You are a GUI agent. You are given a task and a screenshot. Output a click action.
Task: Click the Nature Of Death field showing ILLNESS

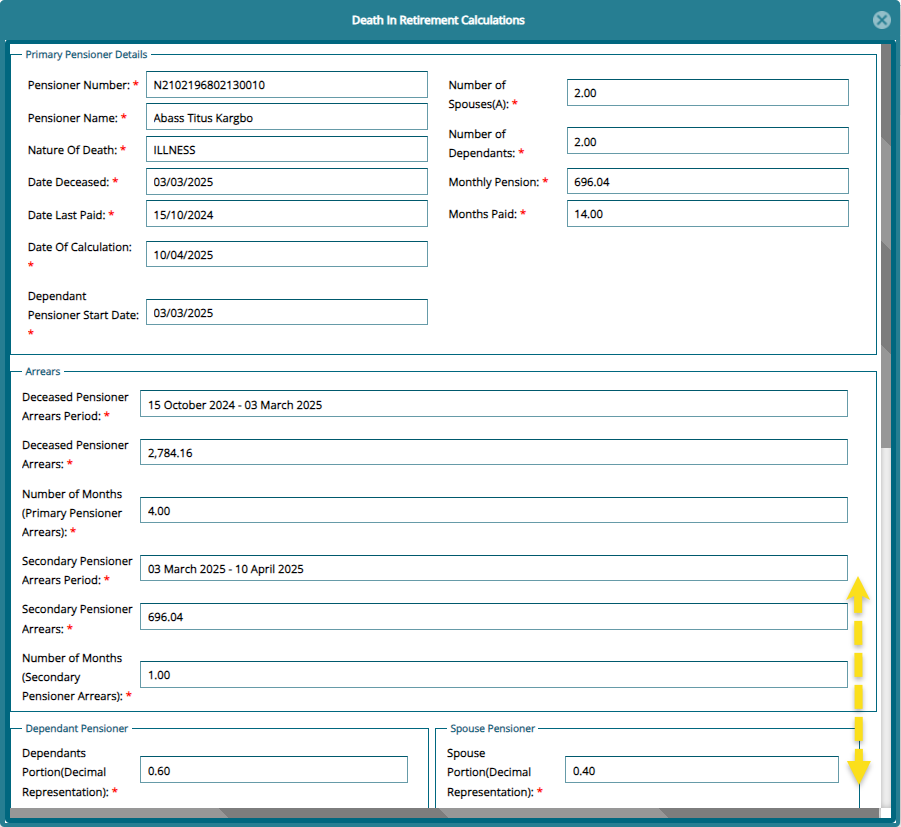(287, 149)
